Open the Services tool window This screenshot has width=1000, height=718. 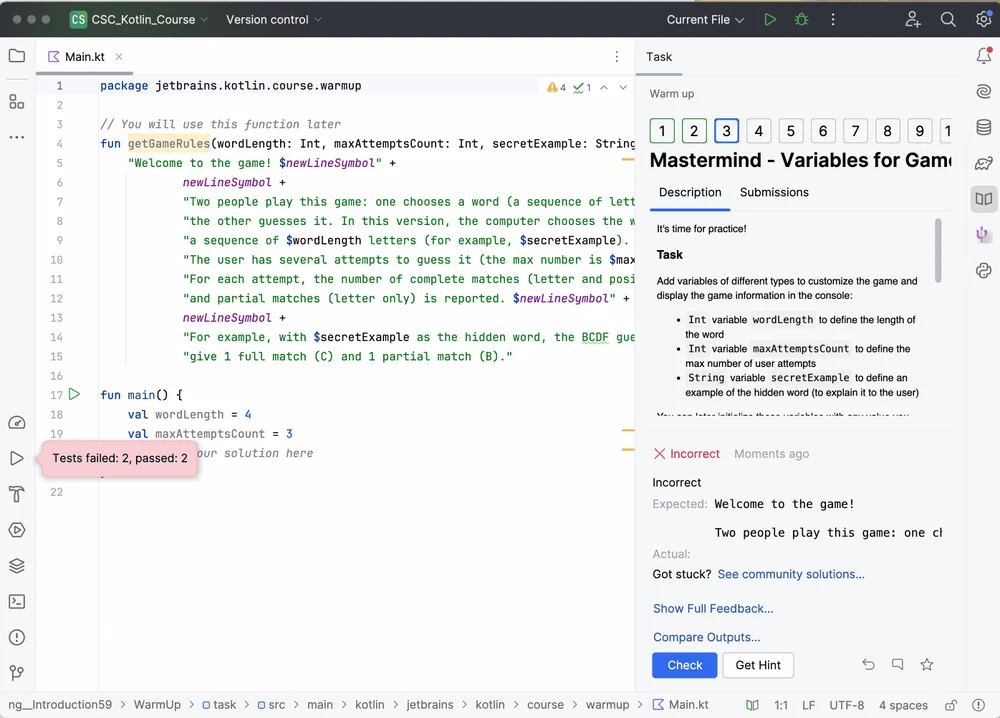coord(17,530)
